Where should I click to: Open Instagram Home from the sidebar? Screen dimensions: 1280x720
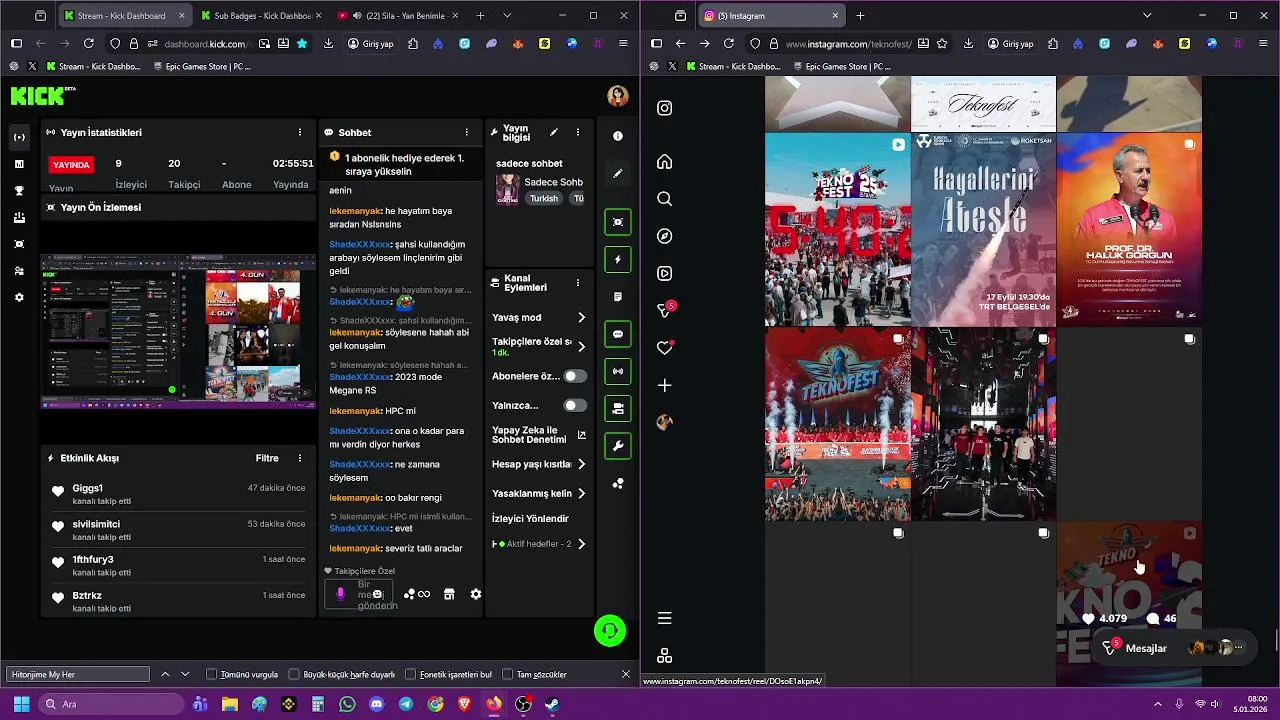point(664,162)
